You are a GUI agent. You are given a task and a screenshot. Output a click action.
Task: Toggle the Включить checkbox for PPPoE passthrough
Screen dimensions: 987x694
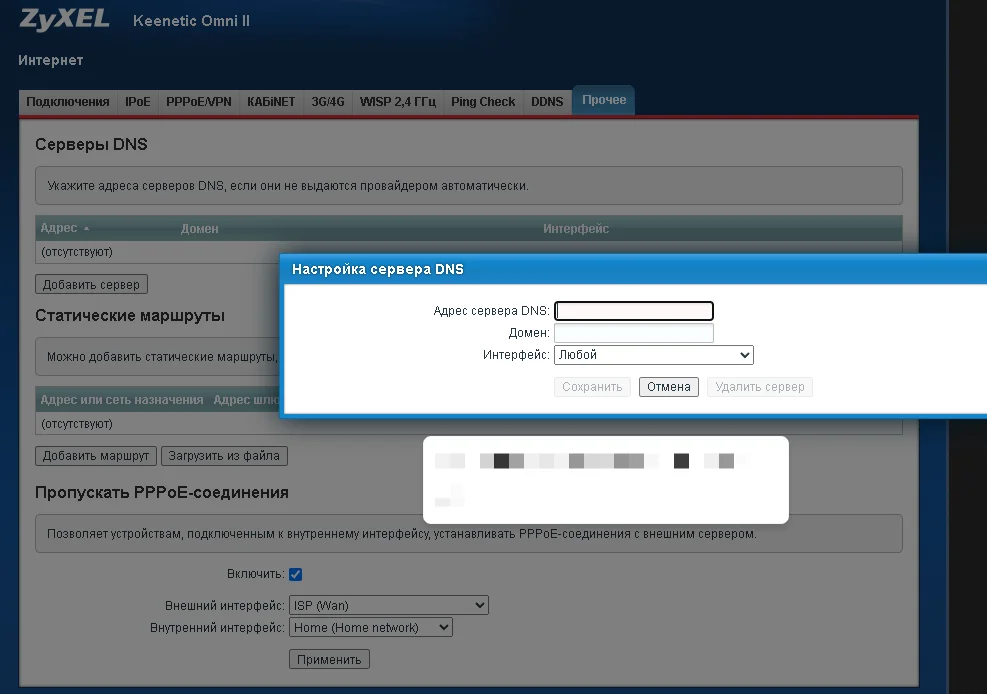point(295,574)
